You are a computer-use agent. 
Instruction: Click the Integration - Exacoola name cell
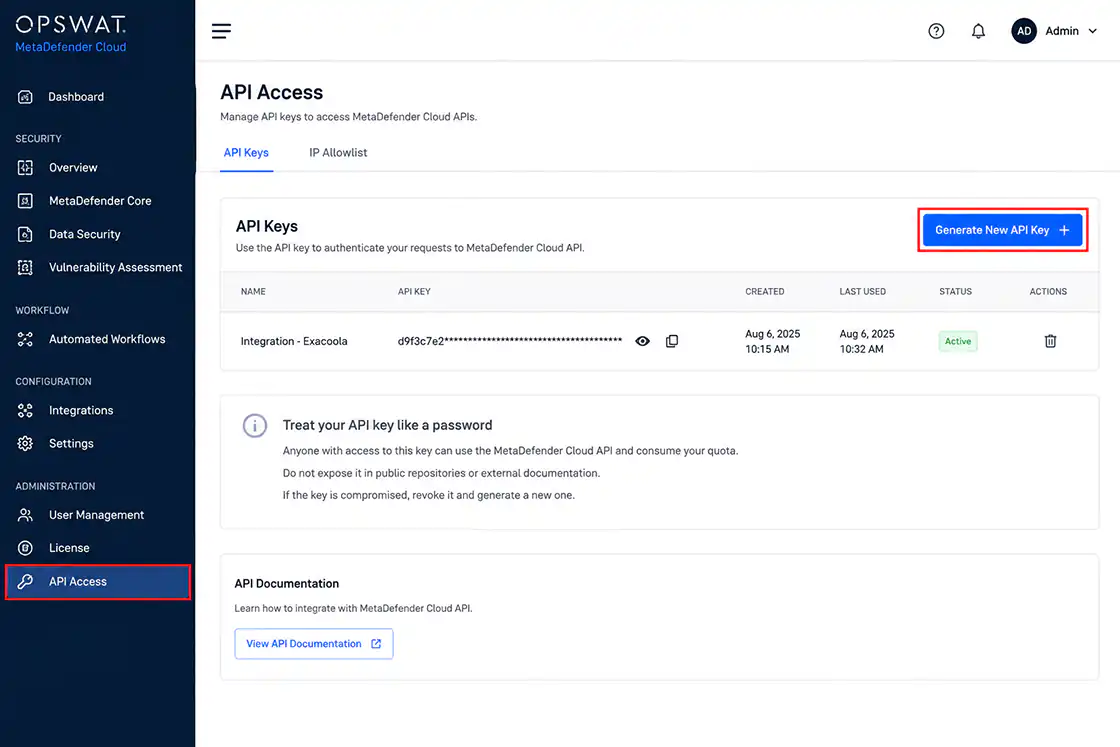tap(294, 341)
